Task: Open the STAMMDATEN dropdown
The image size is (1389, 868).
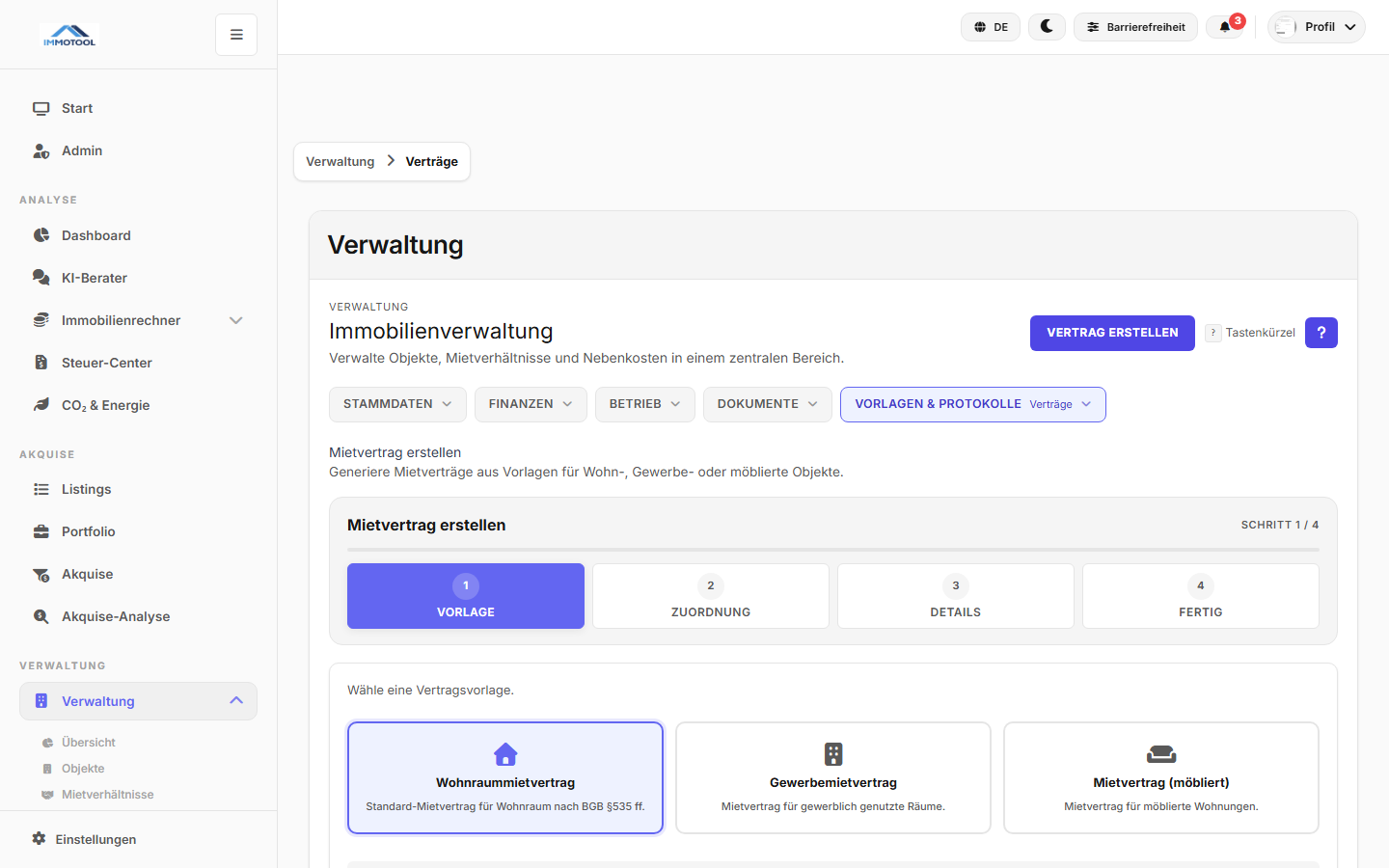Action: pyautogui.click(x=397, y=404)
